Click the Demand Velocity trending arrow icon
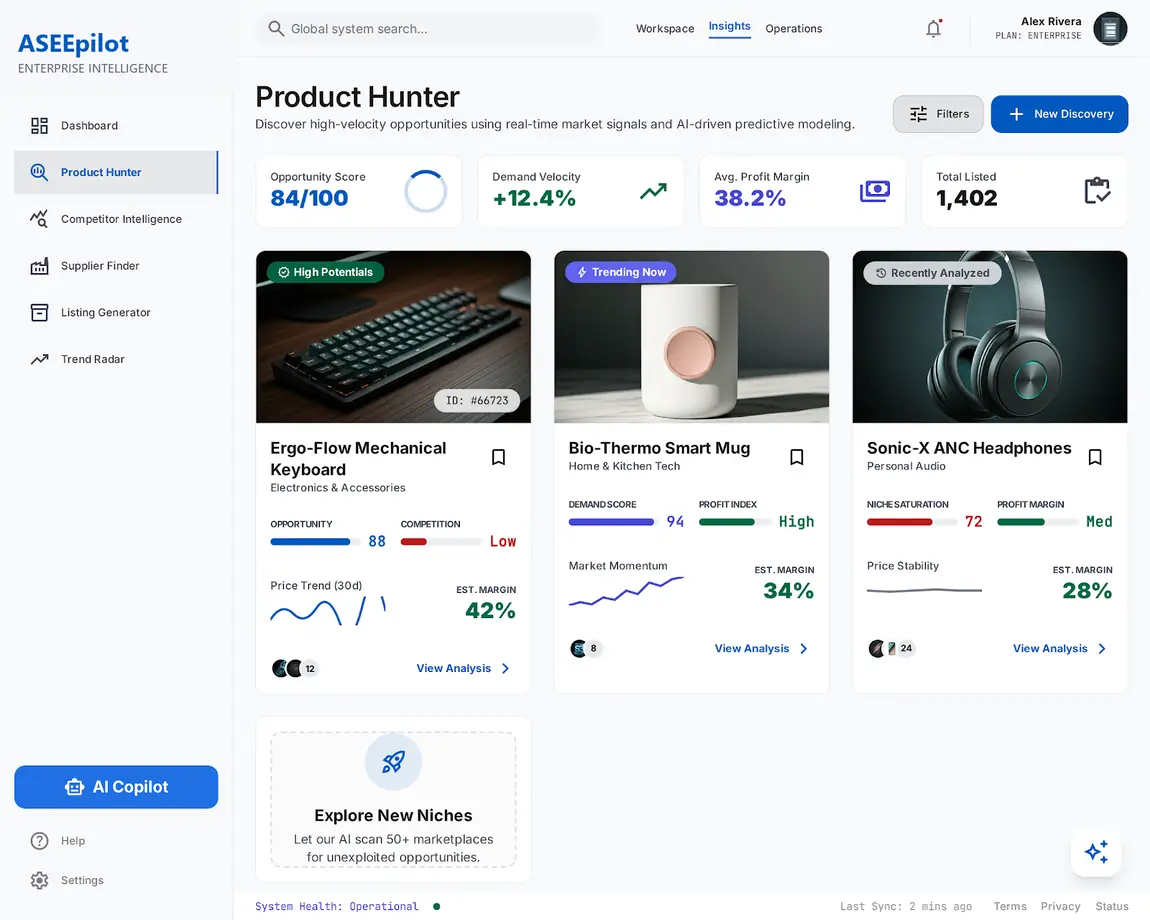Viewport: 1150px width, 920px height. (x=653, y=191)
